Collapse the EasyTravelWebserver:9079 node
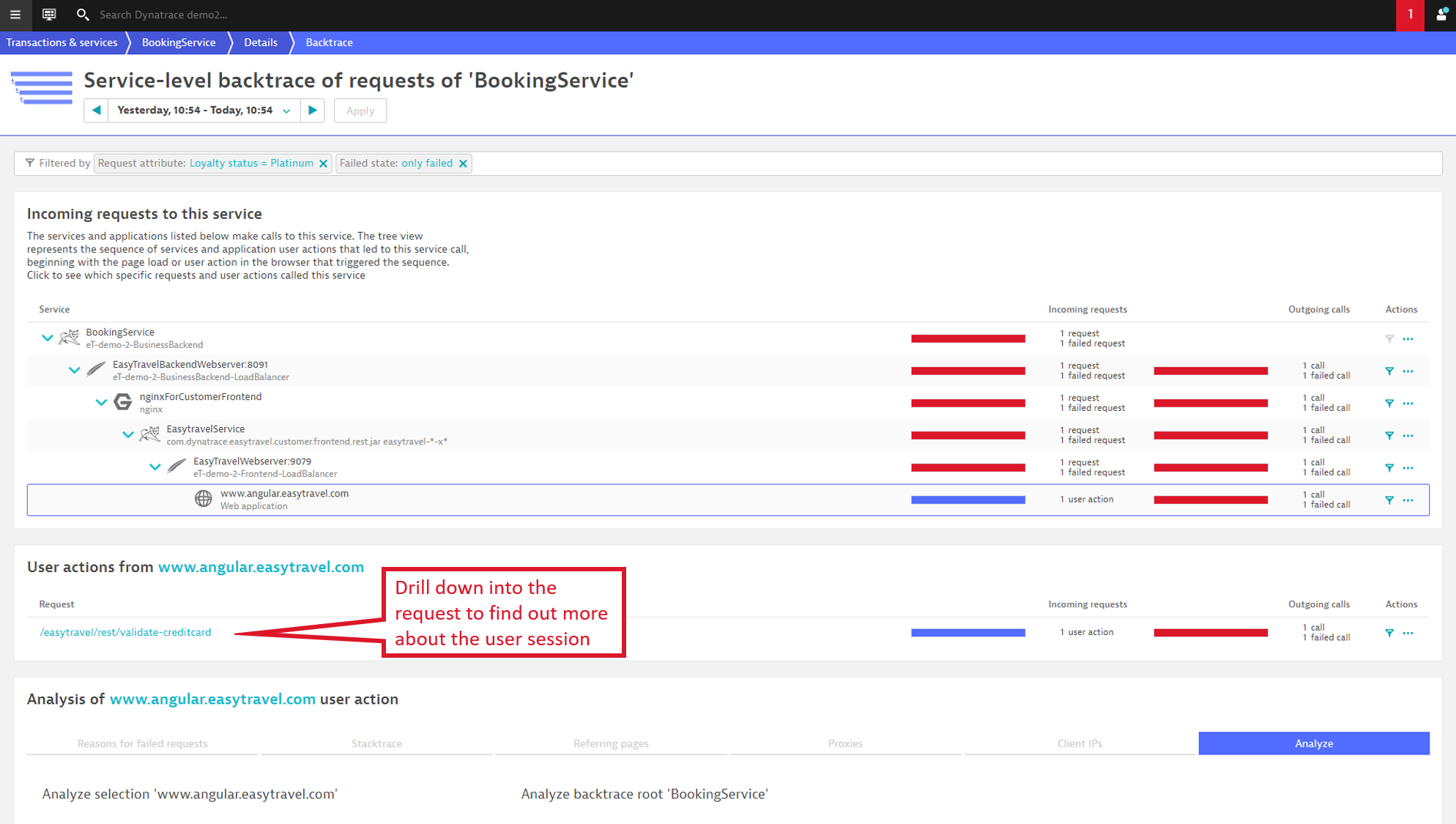This screenshot has width=1456, height=824. pyautogui.click(x=155, y=467)
